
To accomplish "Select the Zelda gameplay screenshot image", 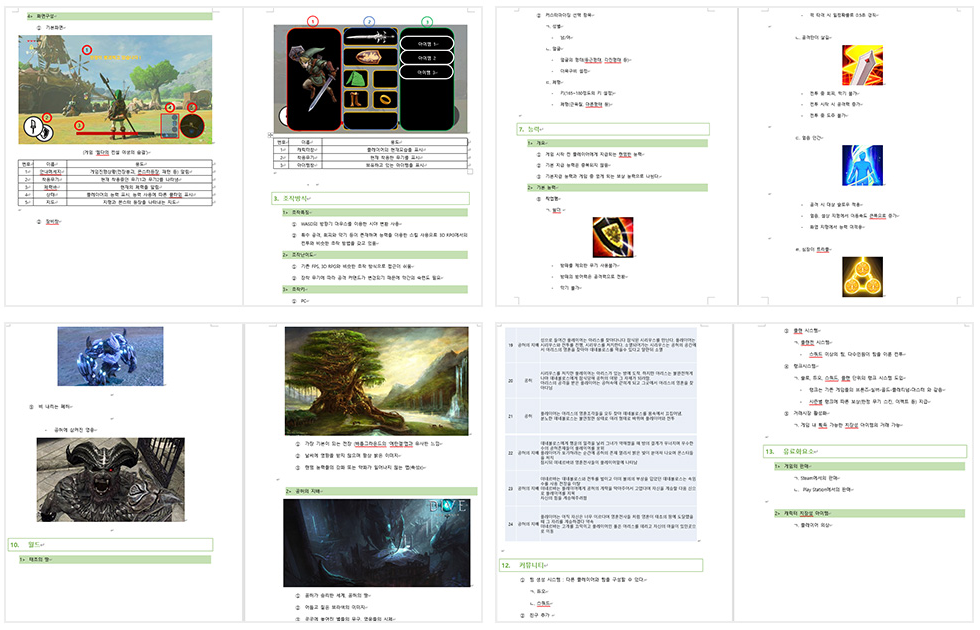I will pyautogui.click(x=115, y=89).
